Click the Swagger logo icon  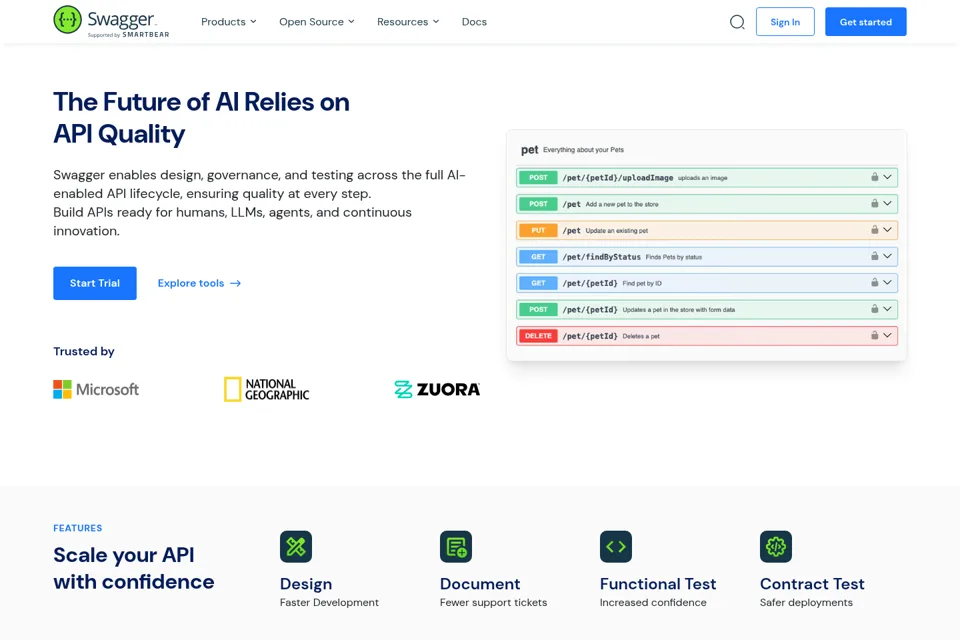click(67, 20)
